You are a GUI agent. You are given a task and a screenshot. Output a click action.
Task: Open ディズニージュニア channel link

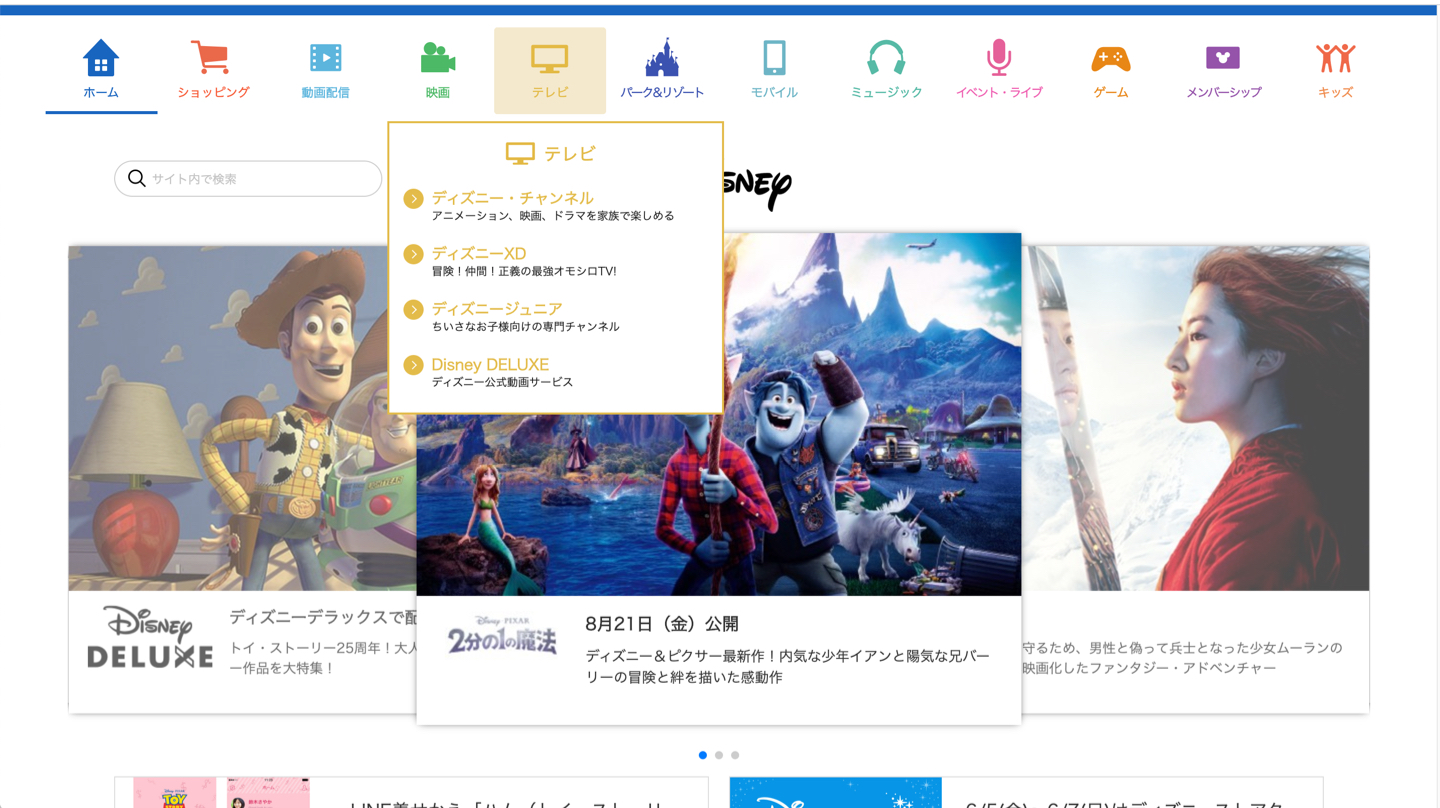(496, 309)
